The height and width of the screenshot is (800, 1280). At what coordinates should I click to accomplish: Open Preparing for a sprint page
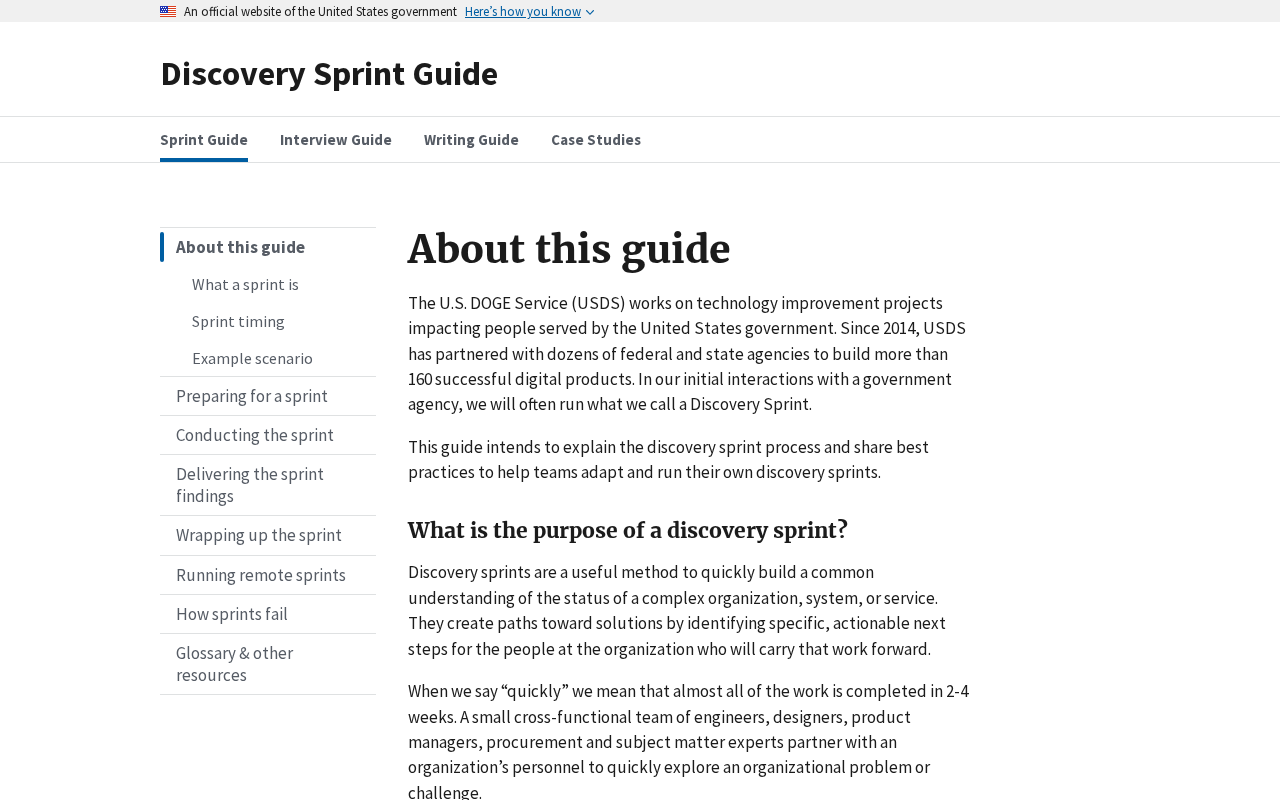click(268, 396)
